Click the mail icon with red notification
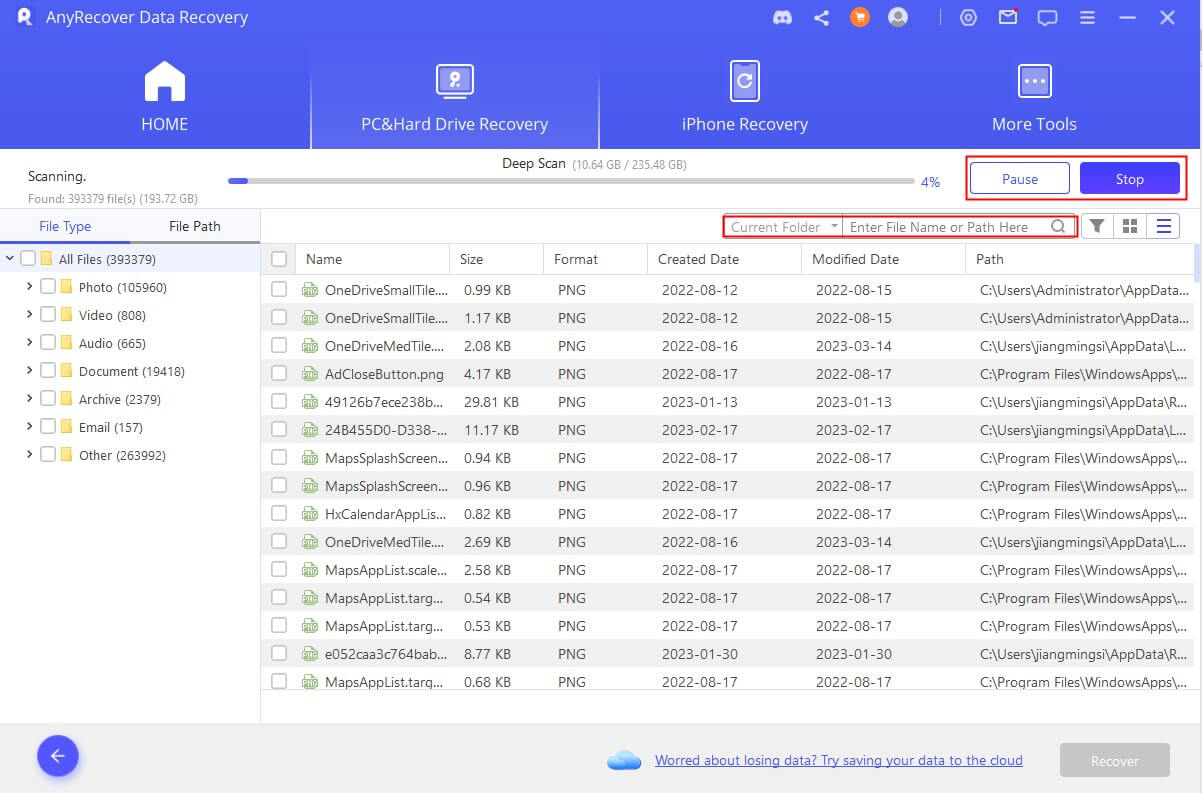Viewport: 1202px width, 793px height. click(1008, 18)
